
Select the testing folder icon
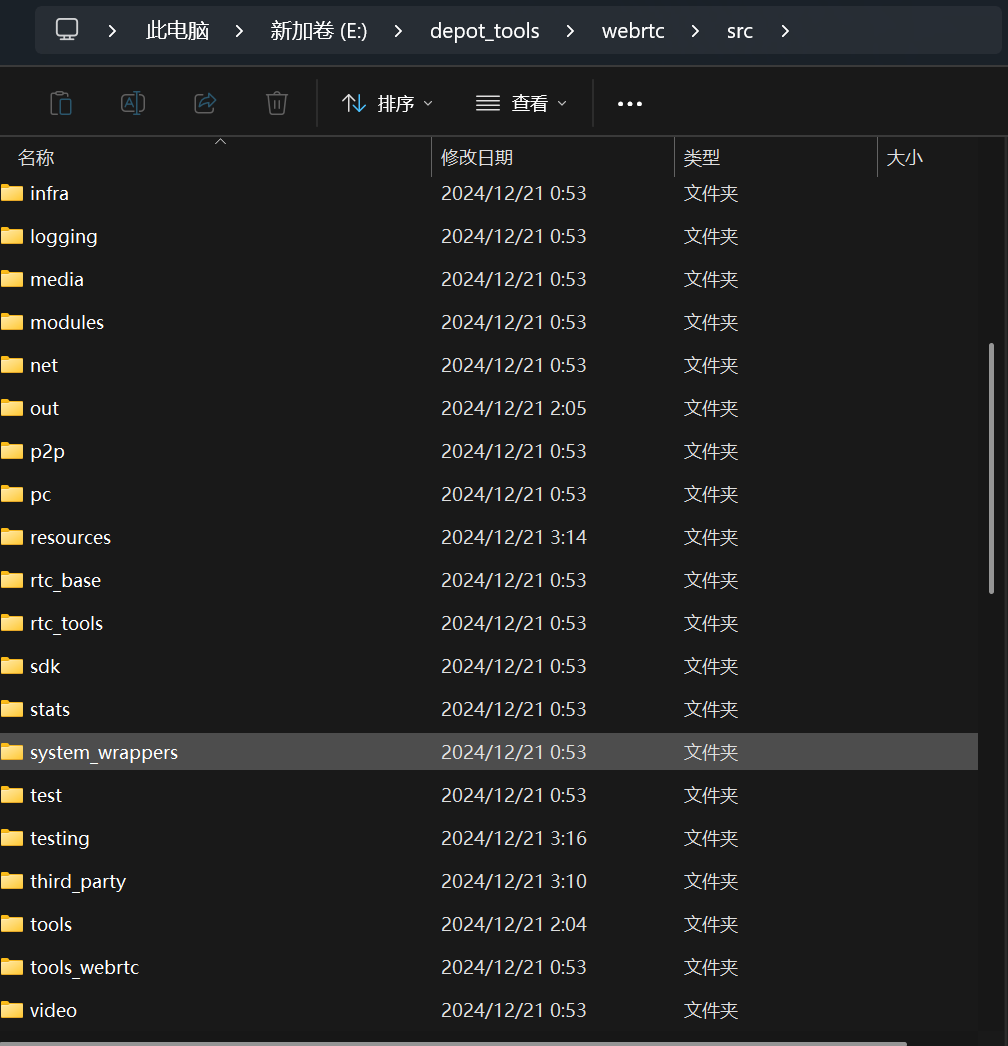pyautogui.click(x=12, y=839)
